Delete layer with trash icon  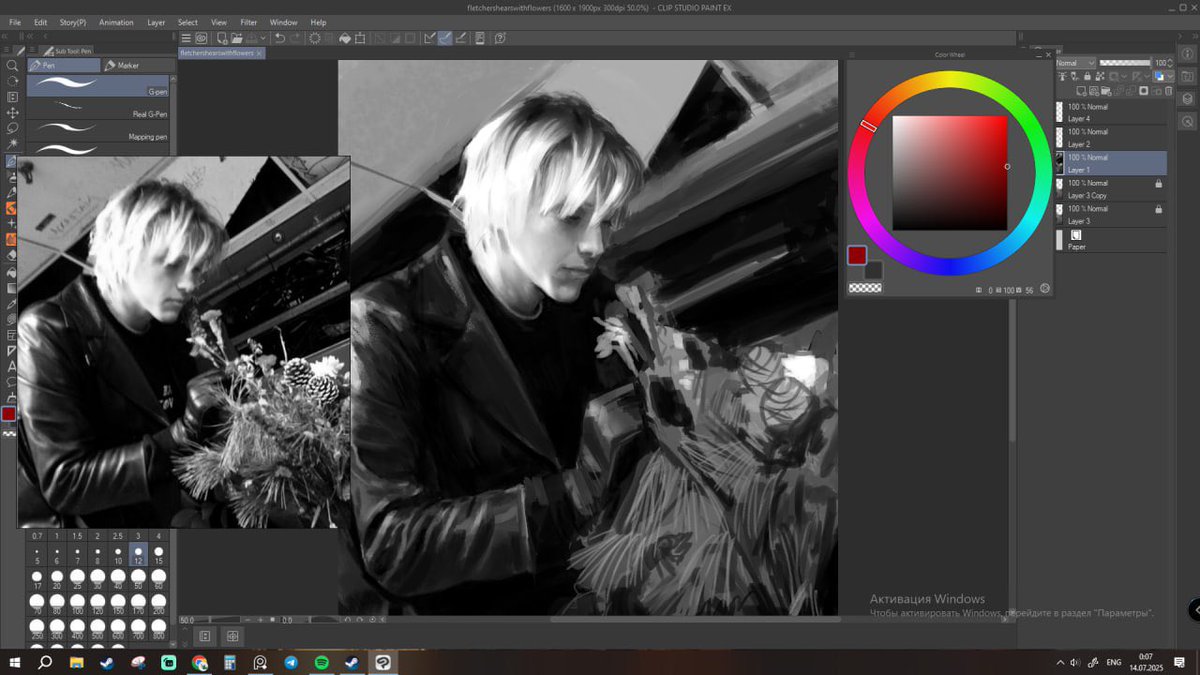click(x=1168, y=90)
